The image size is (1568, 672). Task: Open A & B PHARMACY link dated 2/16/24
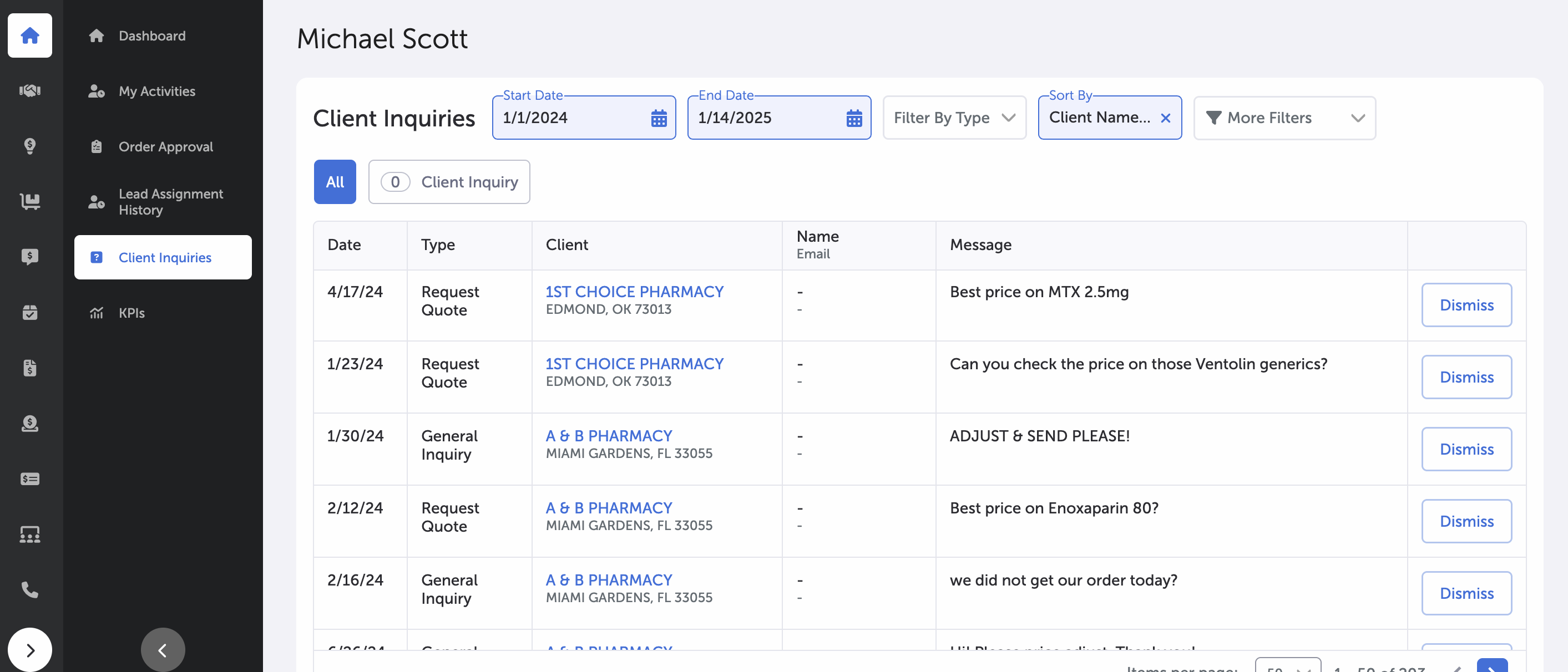click(609, 580)
